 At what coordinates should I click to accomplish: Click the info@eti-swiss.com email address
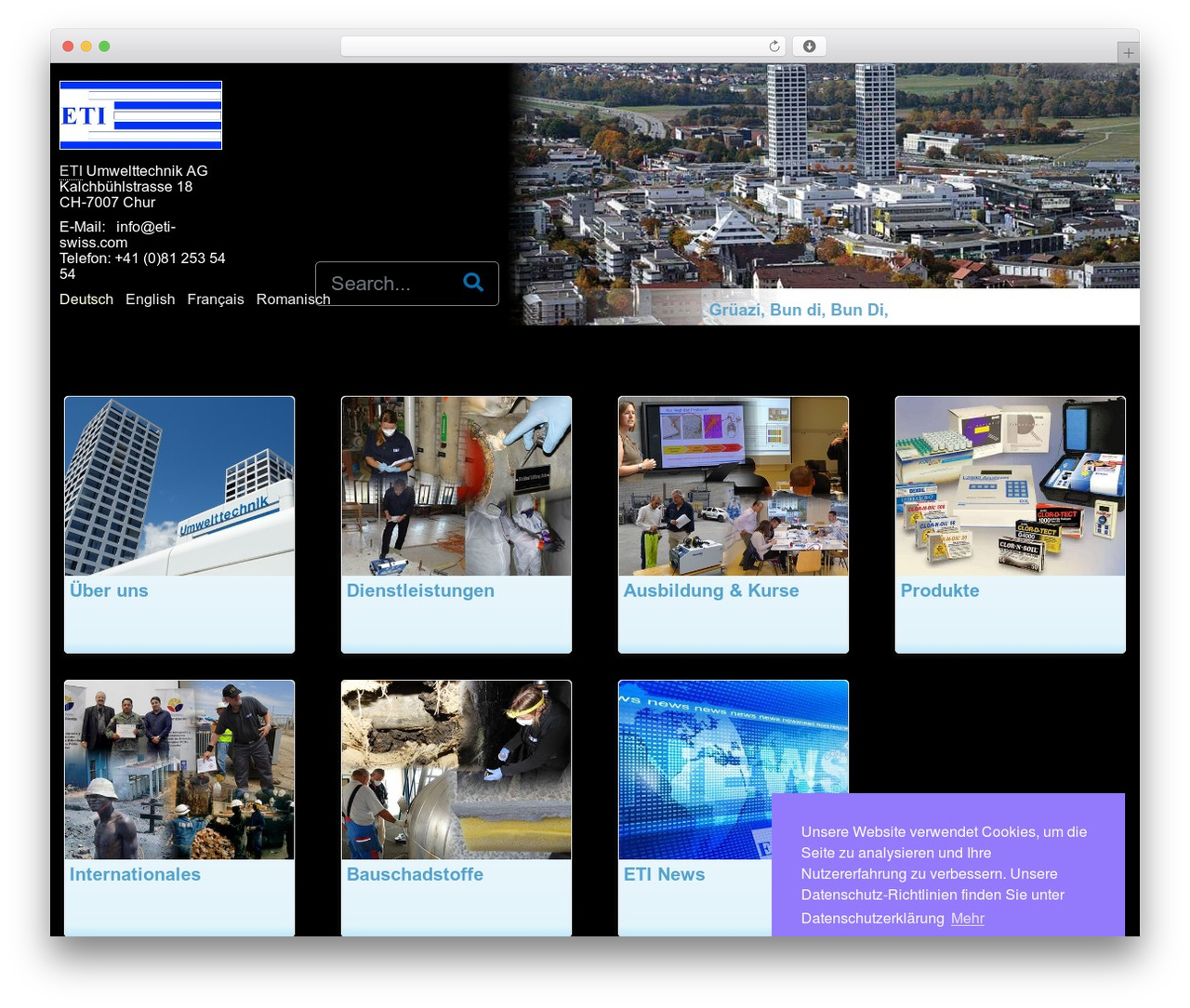[118, 234]
